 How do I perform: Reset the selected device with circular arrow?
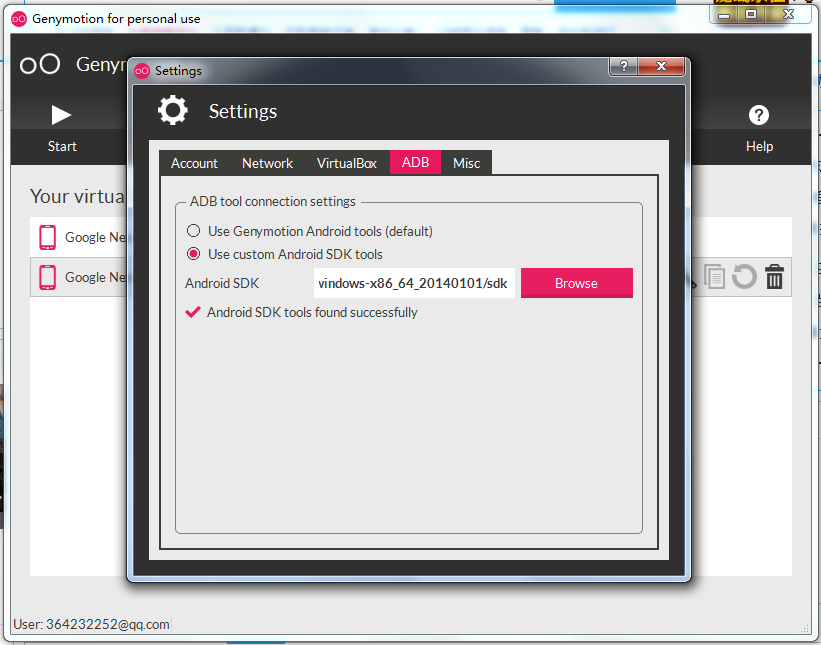tap(744, 276)
